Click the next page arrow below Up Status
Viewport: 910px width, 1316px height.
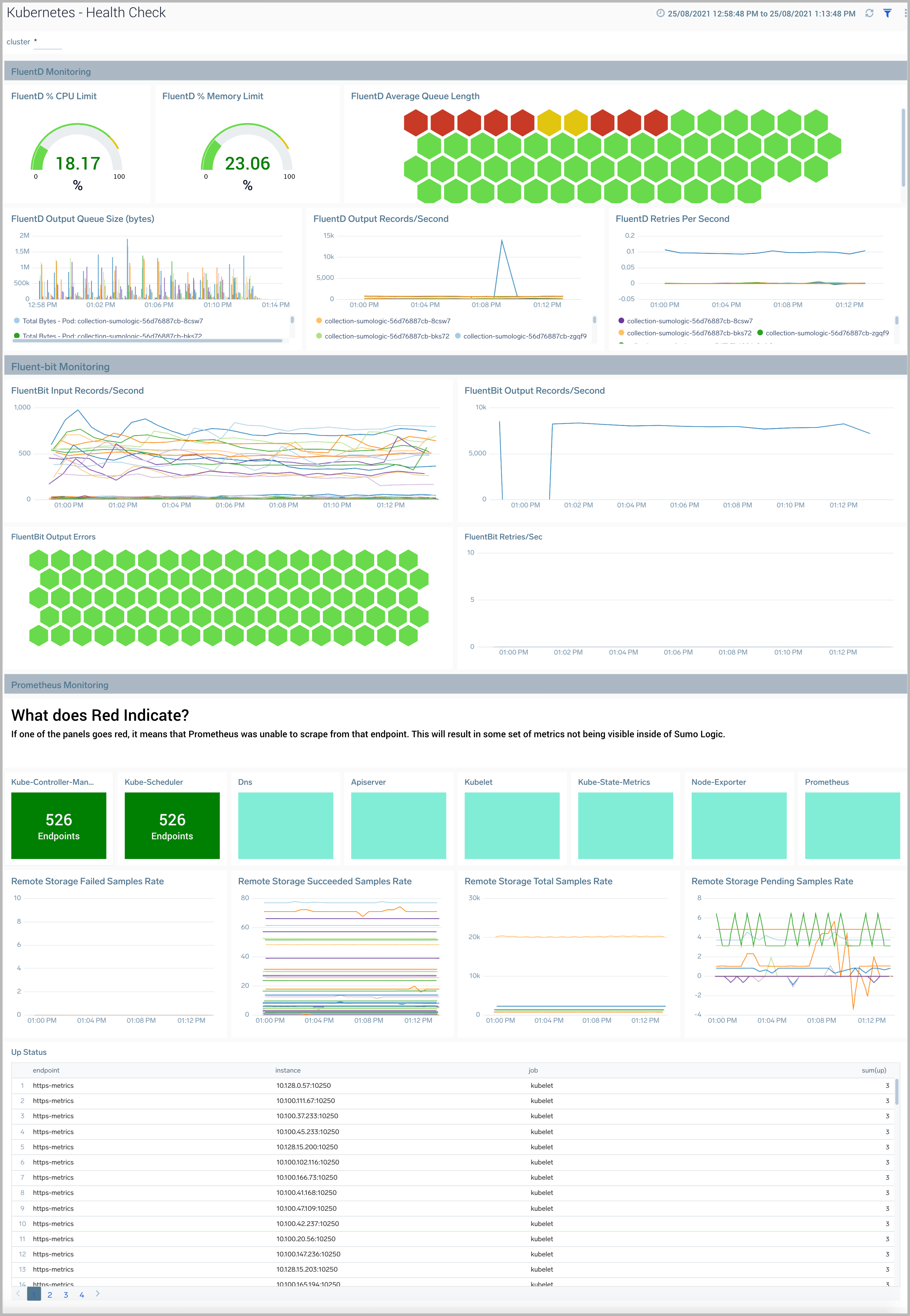tap(98, 1294)
